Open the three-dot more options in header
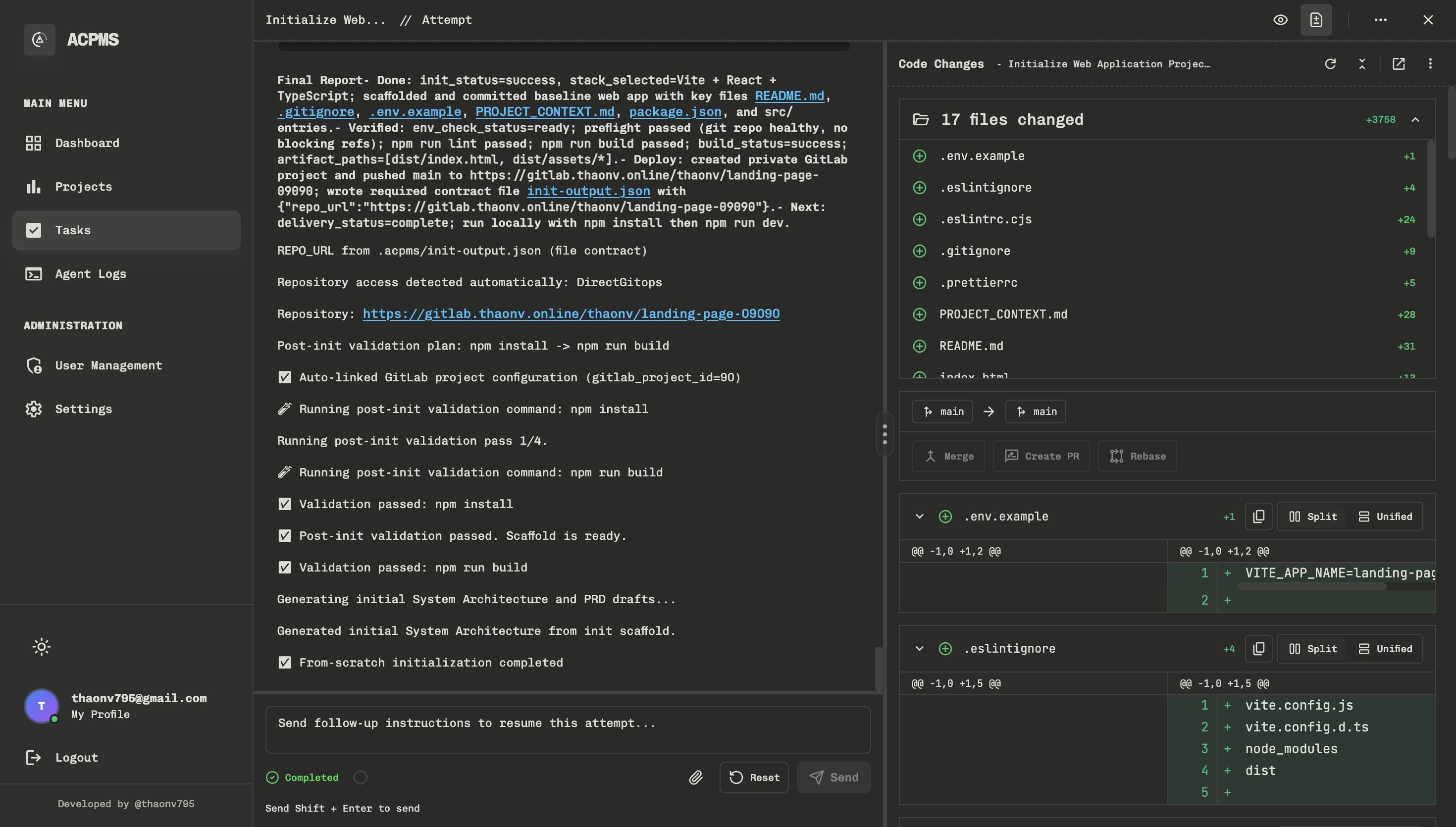This screenshot has height=827, width=1456. [1380, 20]
